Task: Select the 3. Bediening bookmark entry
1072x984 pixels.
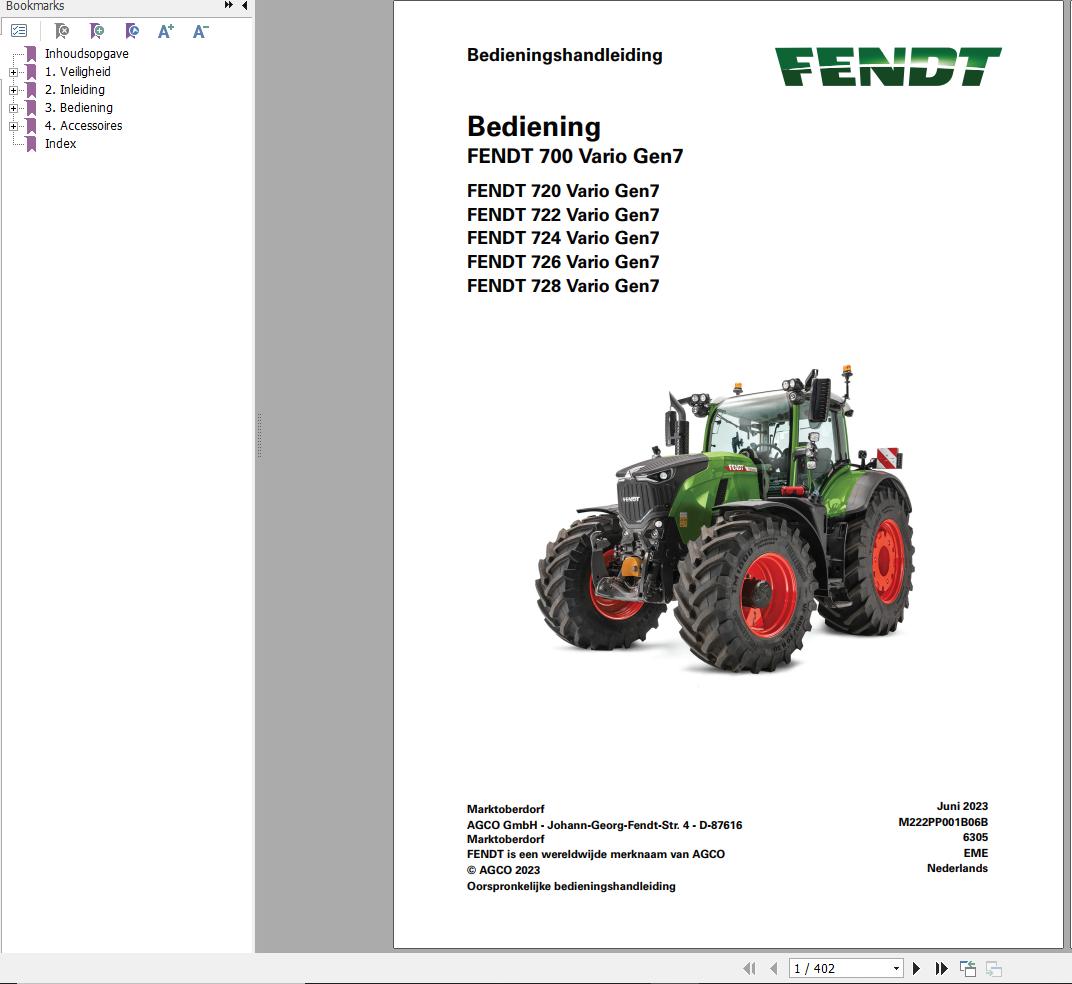Action: pos(79,107)
